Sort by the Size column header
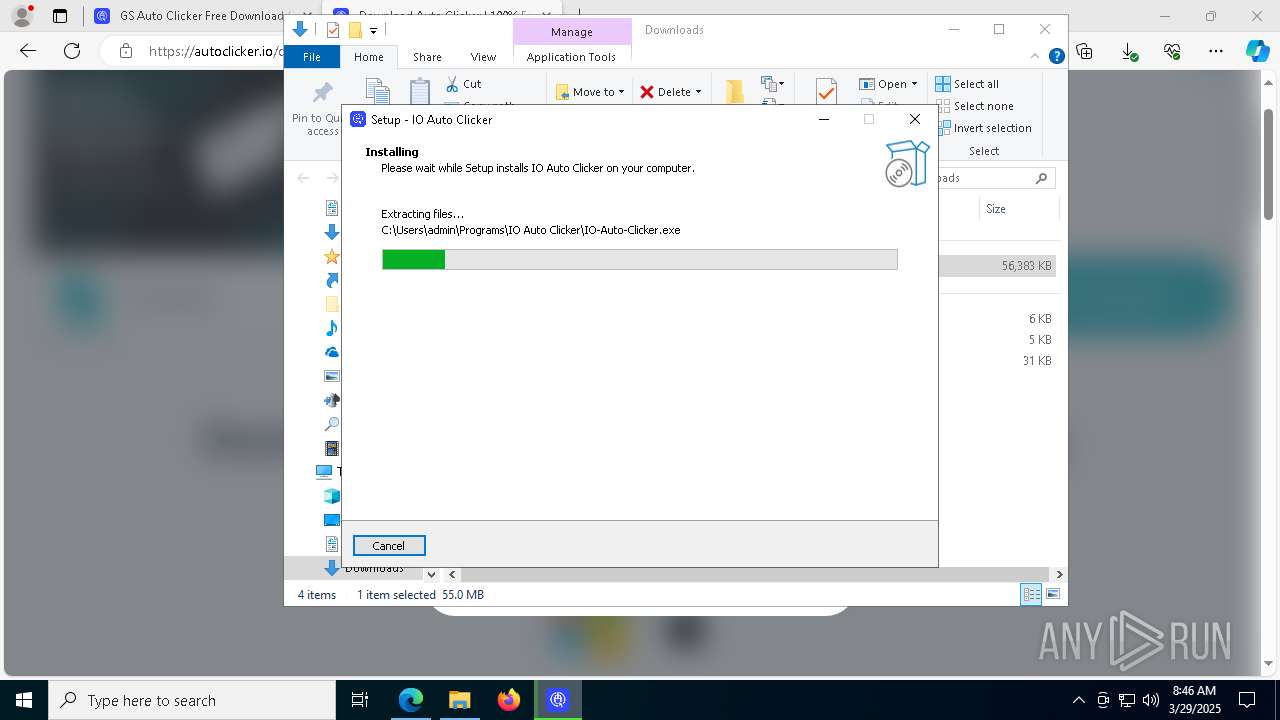This screenshot has width=1280, height=720. tap(996, 209)
